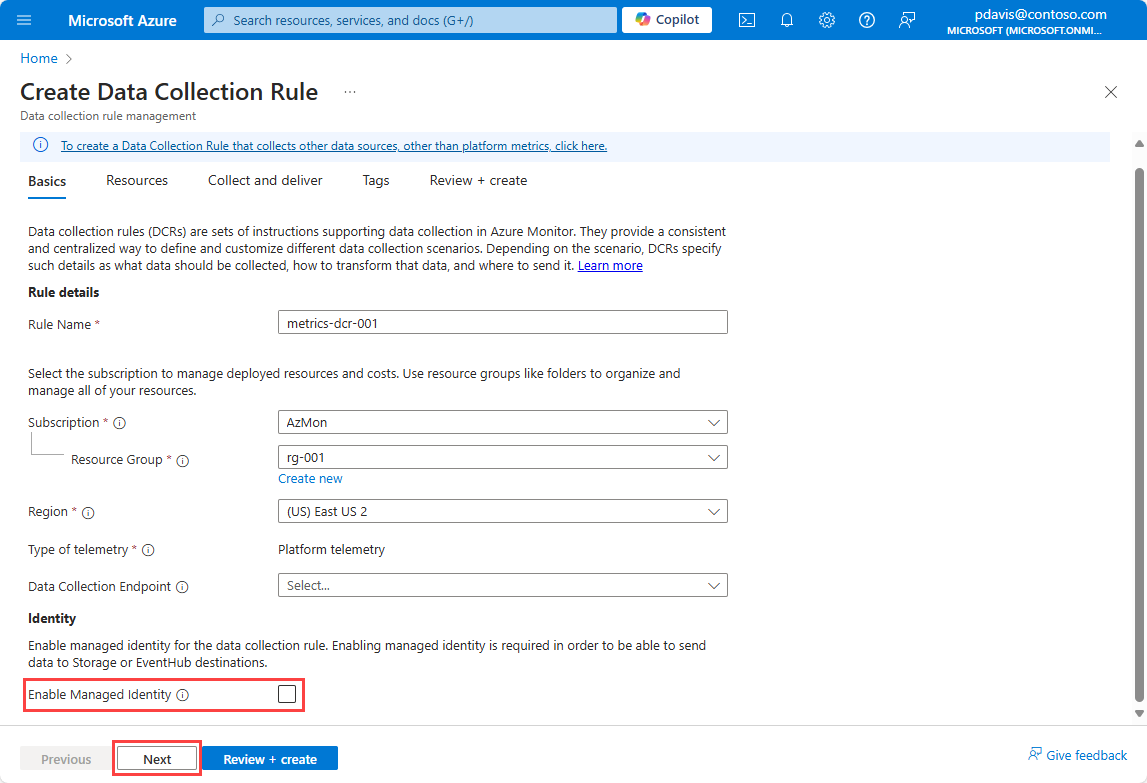Open the Resource Group dropdown
The image size is (1147, 783).
(x=502, y=457)
